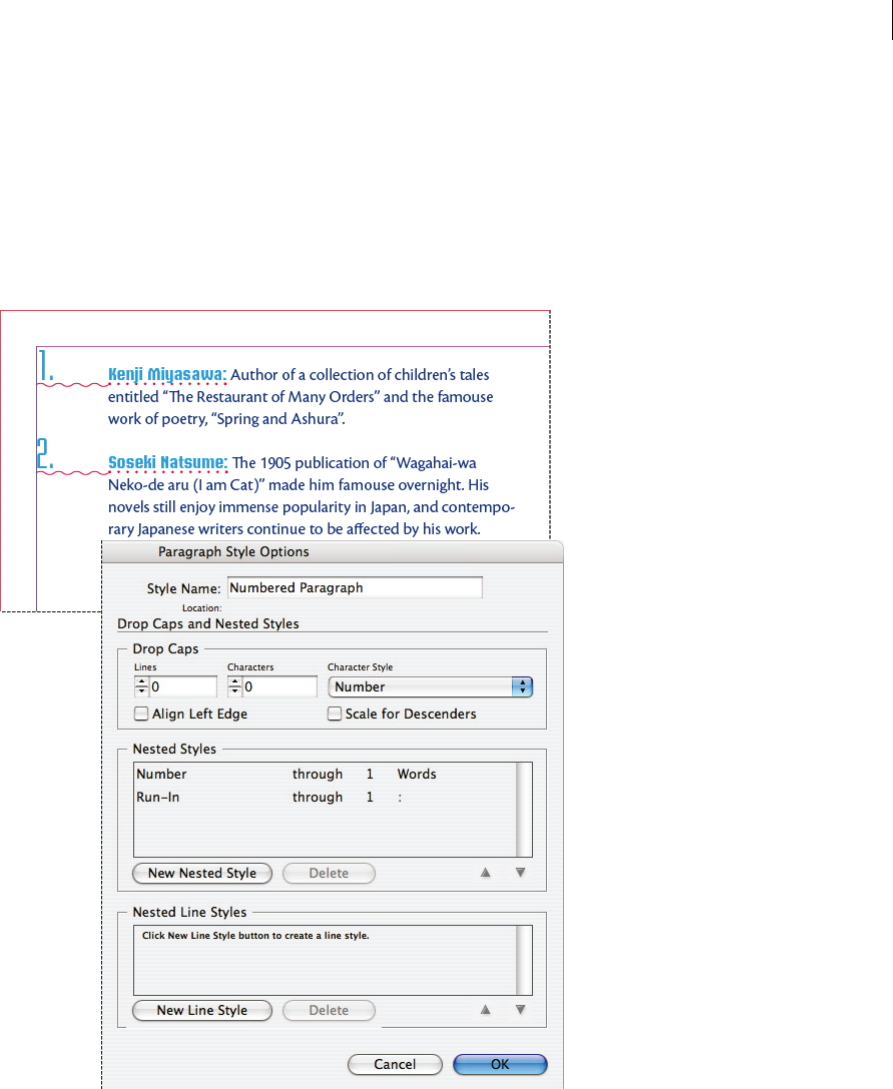Click 'Words' in the Number nested style row
Image resolution: width=893 pixels, height=1089 pixels.
tap(417, 774)
